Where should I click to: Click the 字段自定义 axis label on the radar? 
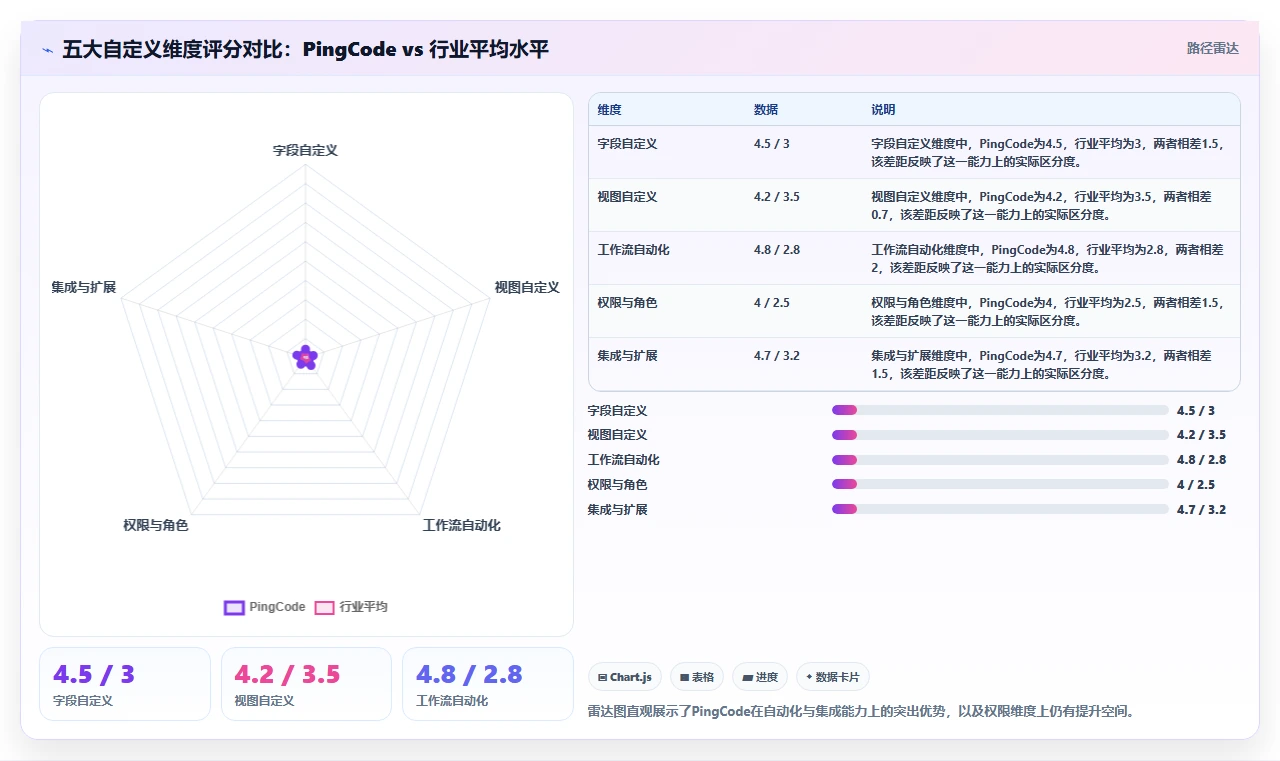click(306, 150)
